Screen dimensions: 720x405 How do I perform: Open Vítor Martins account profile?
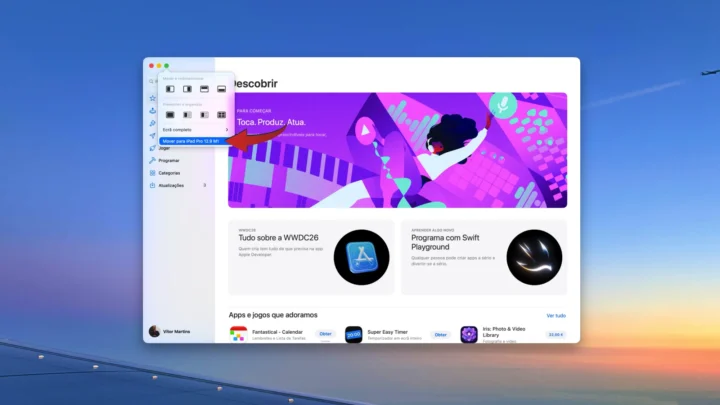click(x=170, y=331)
